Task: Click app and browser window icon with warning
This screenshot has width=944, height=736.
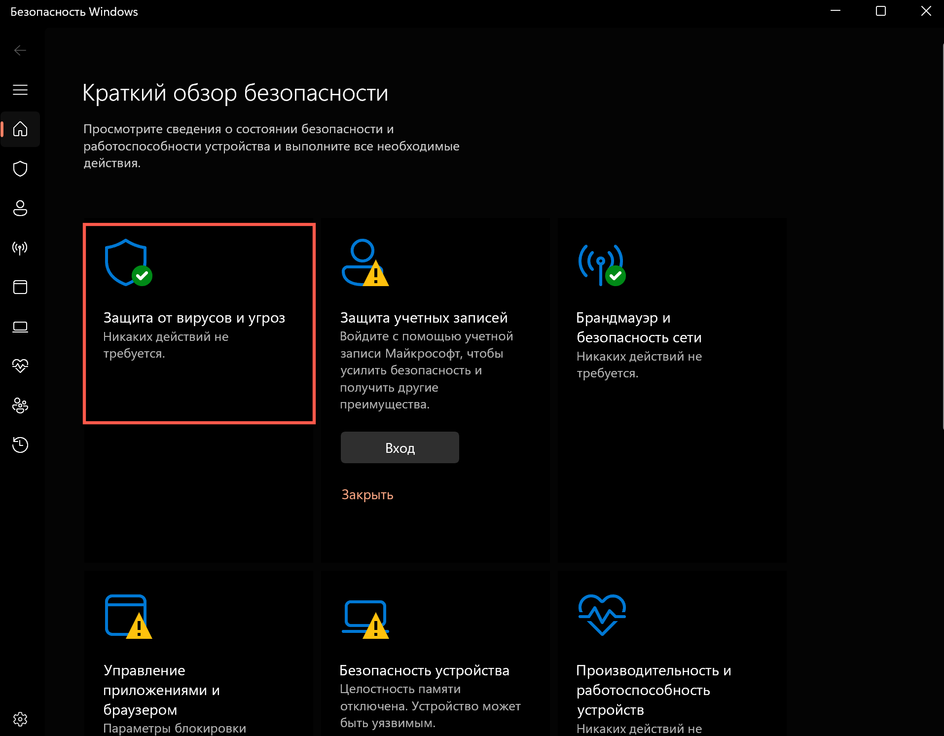Action: coord(128,616)
